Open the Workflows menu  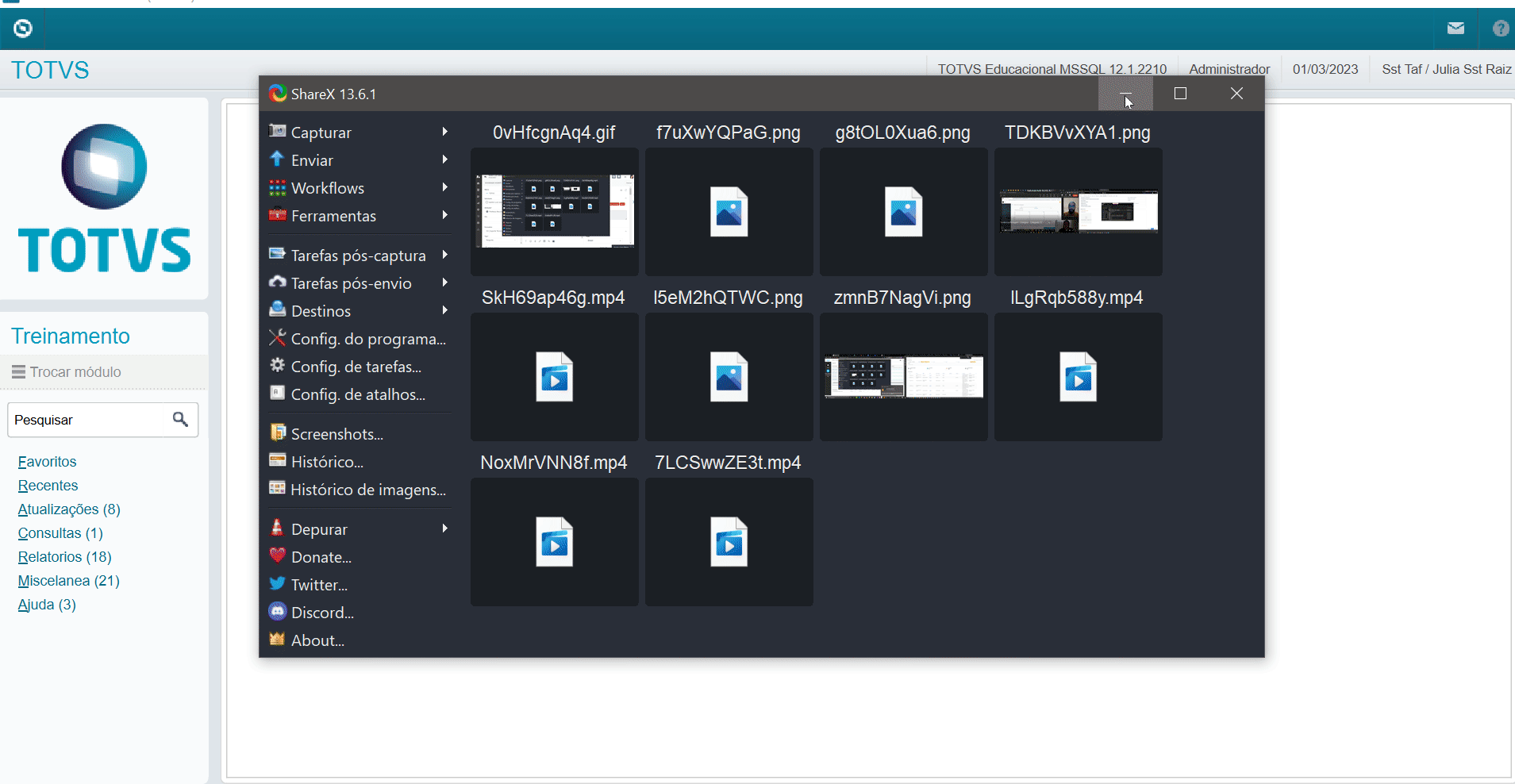[360, 188]
